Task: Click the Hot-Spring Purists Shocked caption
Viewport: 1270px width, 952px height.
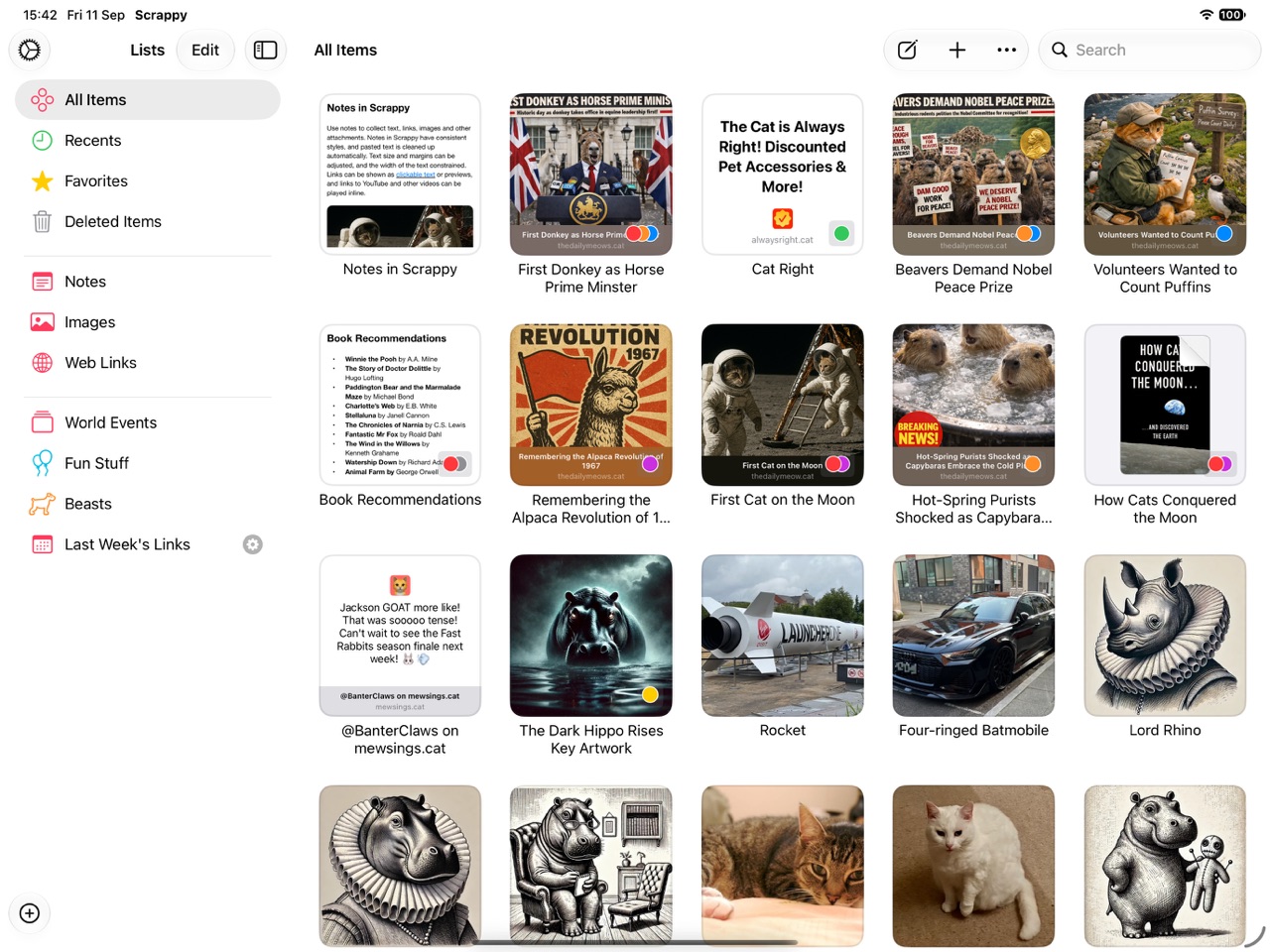Action: [x=973, y=509]
